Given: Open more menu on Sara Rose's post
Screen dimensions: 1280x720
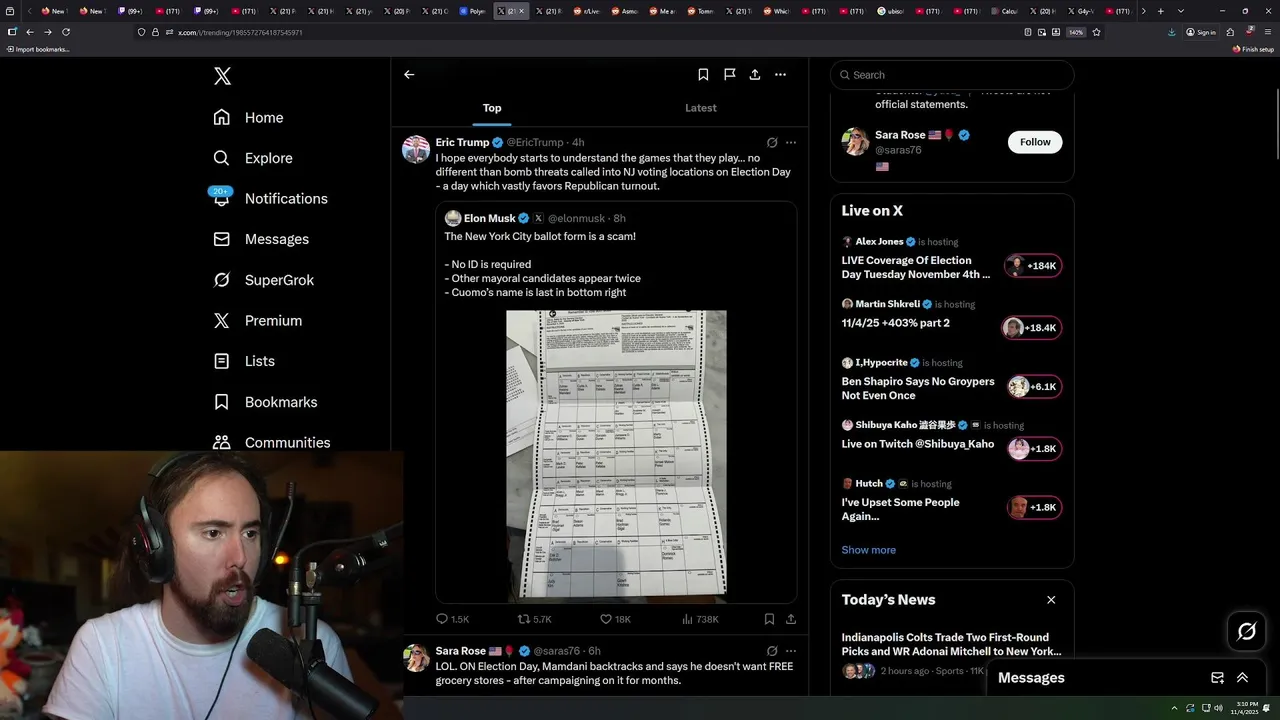Looking at the screenshot, I should click(791, 651).
